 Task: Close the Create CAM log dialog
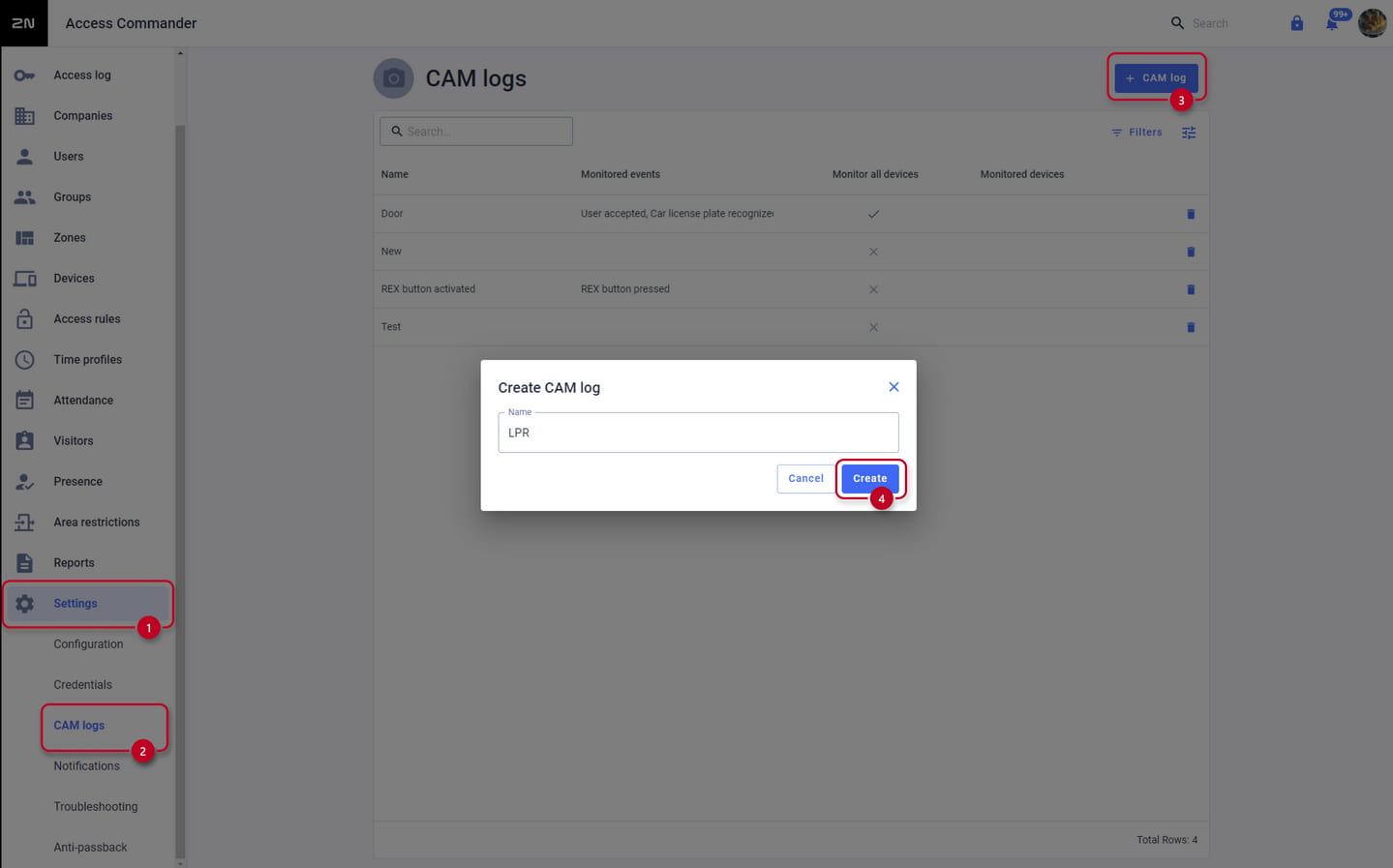893,387
